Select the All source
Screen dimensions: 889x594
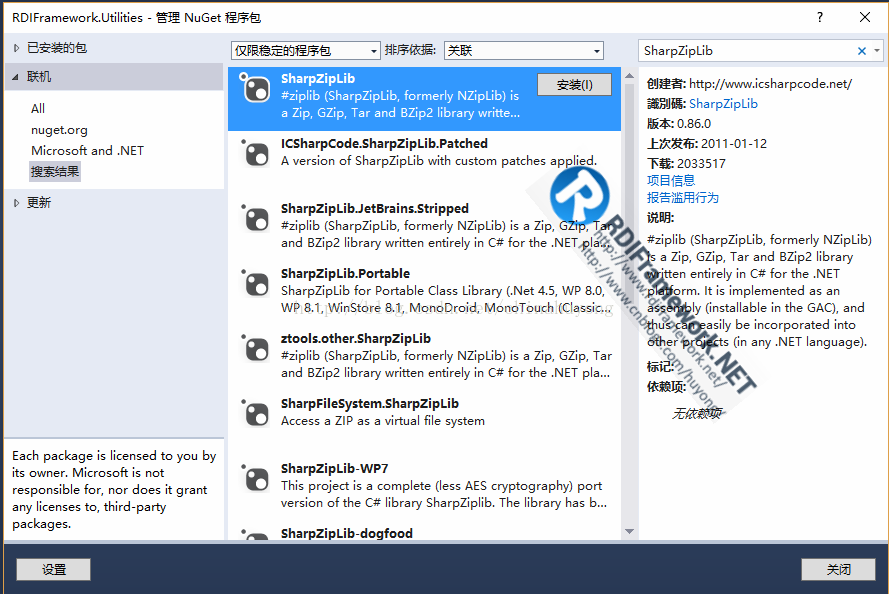point(38,108)
